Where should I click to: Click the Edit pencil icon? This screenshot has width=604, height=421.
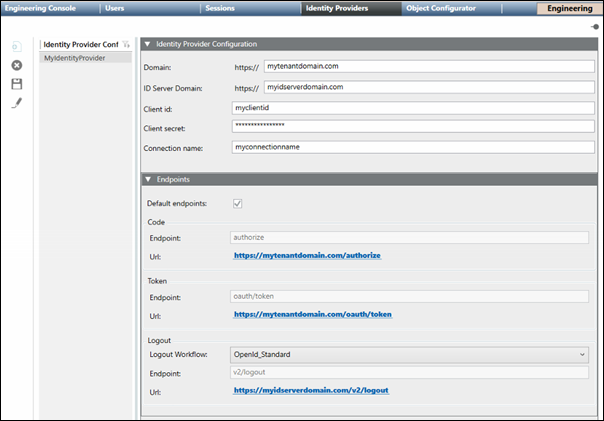pos(16,103)
